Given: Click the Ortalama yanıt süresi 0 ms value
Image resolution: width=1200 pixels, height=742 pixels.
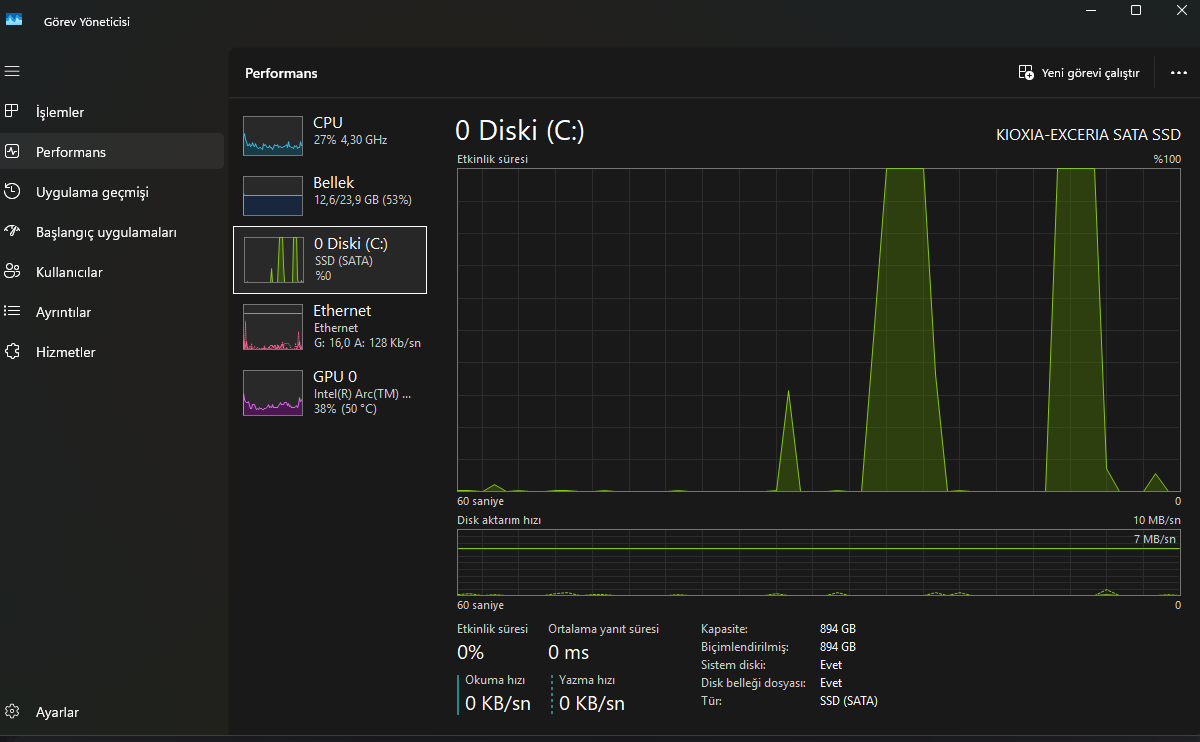Looking at the screenshot, I should click(569, 653).
